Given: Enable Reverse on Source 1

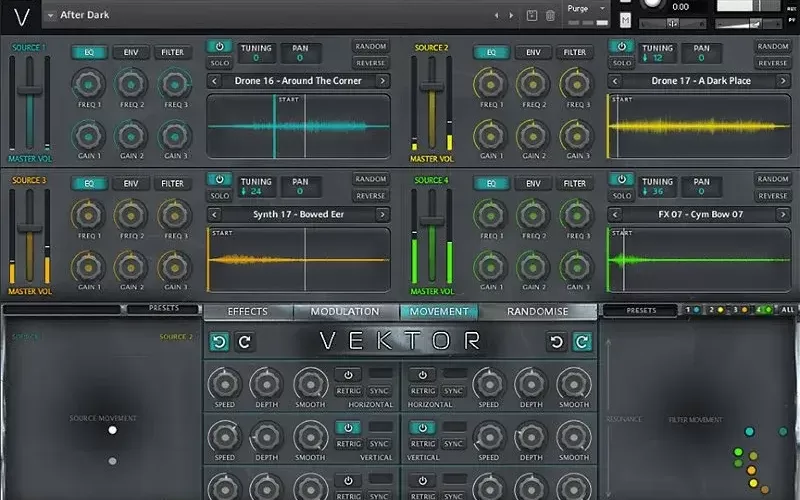Looking at the screenshot, I should 370,63.
